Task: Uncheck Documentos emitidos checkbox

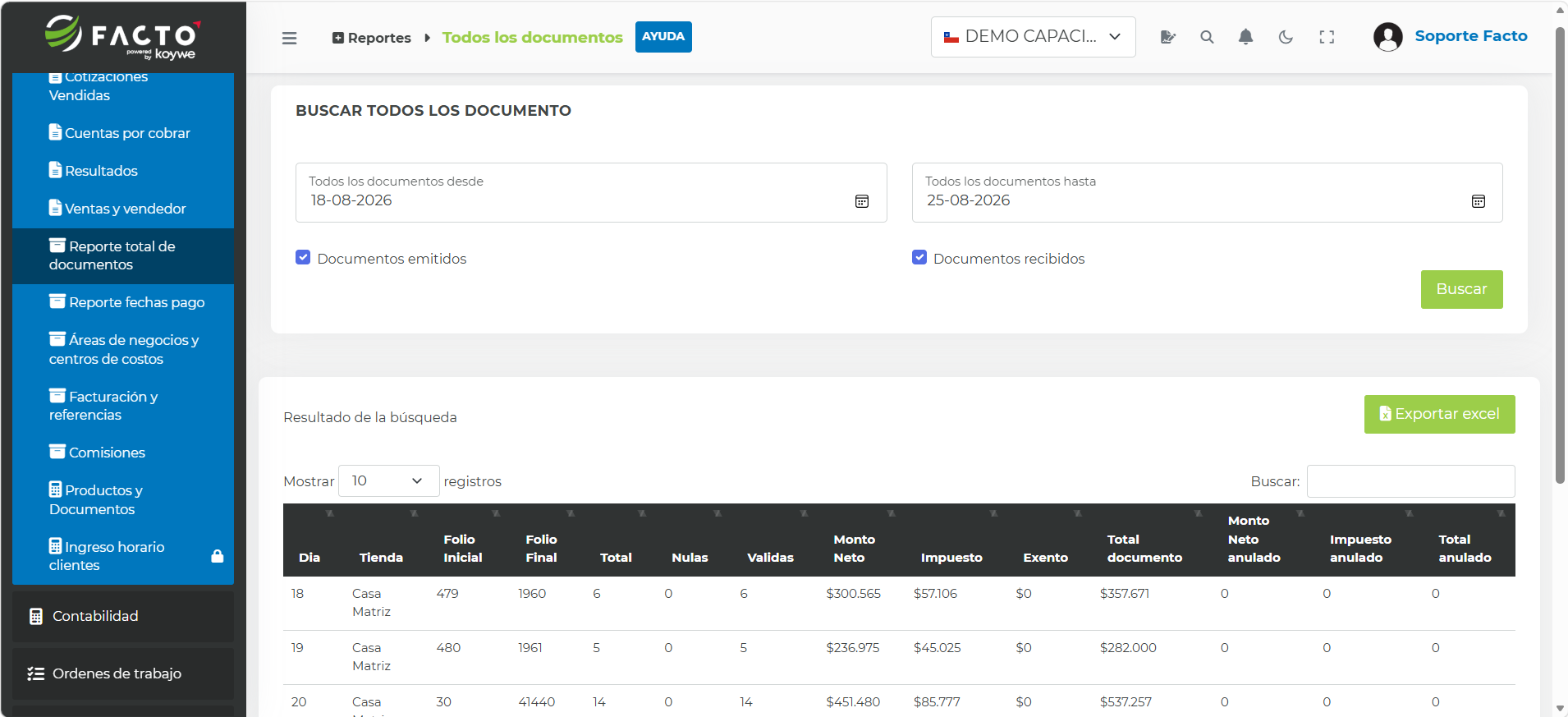Action: click(303, 258)
